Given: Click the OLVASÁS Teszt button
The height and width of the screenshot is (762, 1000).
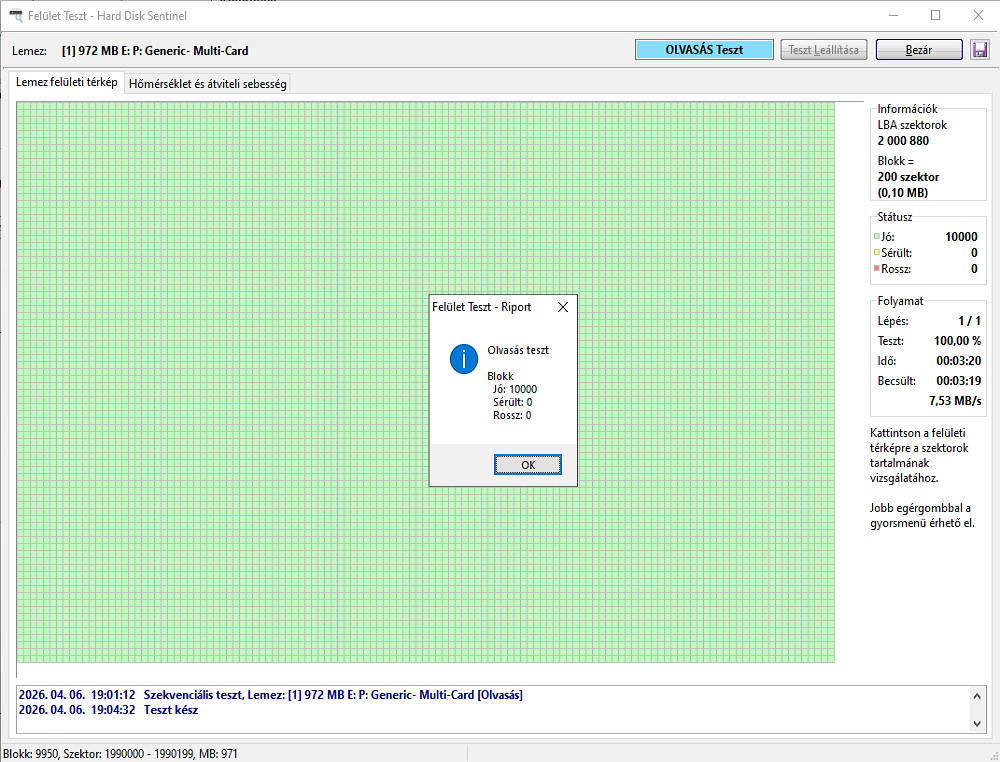Looking at the screenshot, I should click(704, 50).
